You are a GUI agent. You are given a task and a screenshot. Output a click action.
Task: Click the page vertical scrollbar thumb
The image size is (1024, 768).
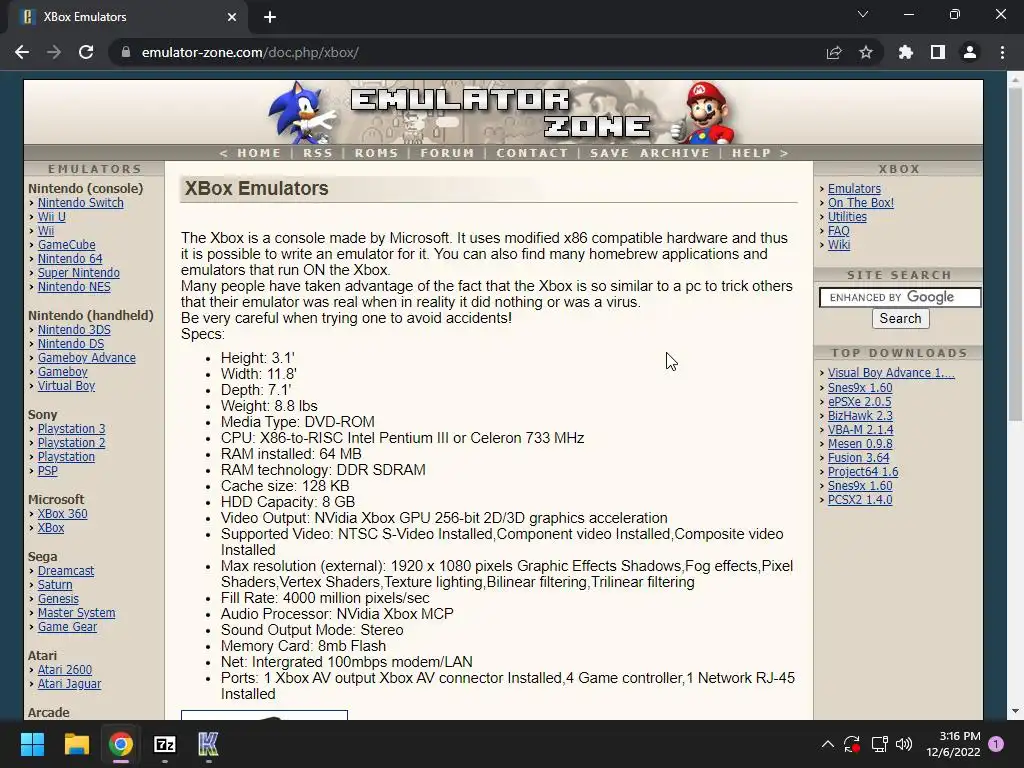click(x=1015, y=254)
